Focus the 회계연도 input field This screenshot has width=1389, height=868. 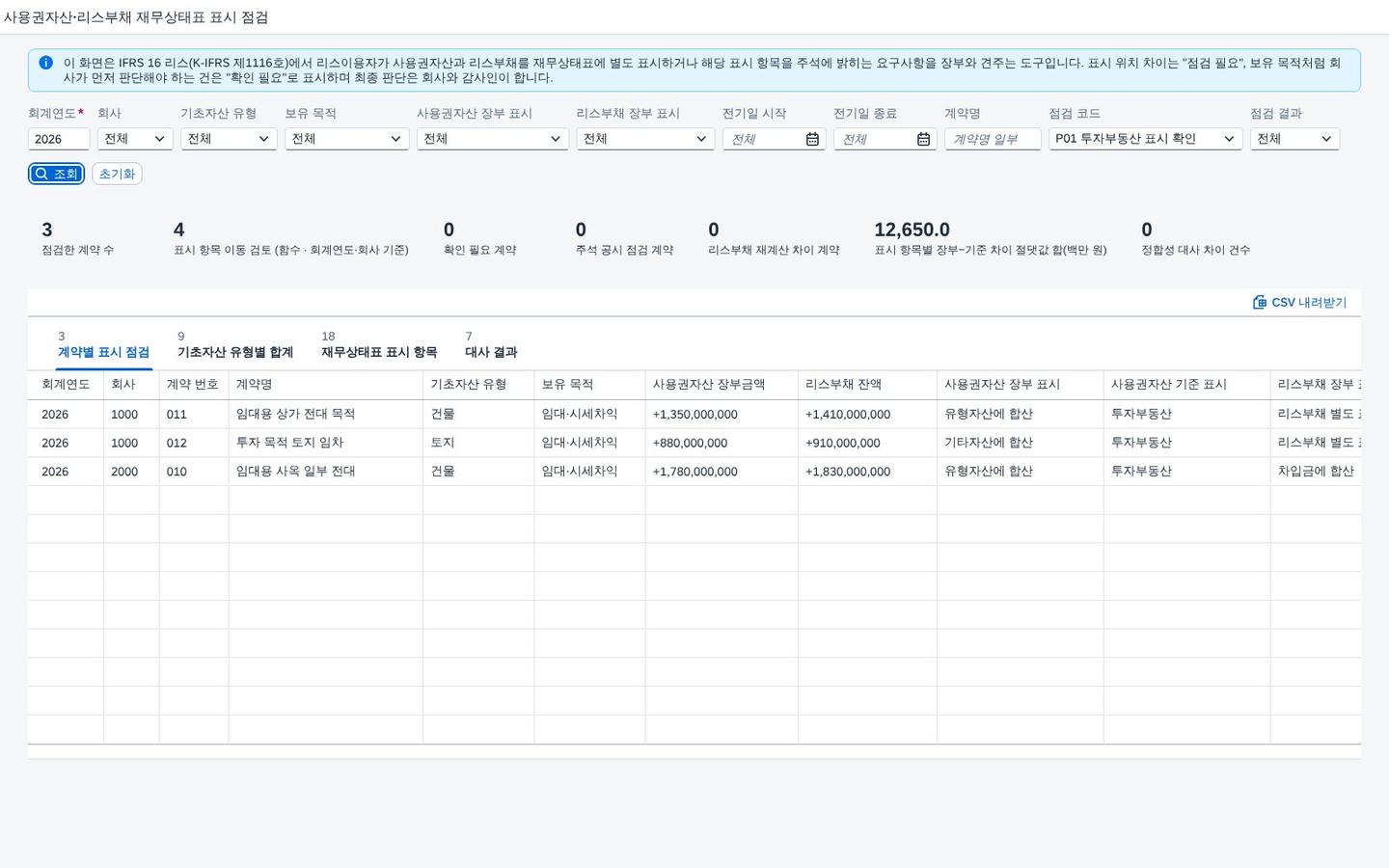[59, 139]
